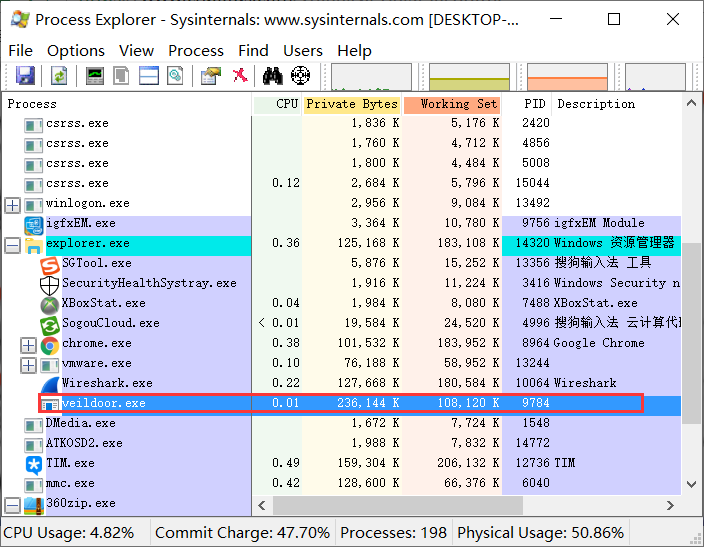Select the Wireshark.exe fin icon
This screenshot has height=547, width=704.
click(49, 385)
